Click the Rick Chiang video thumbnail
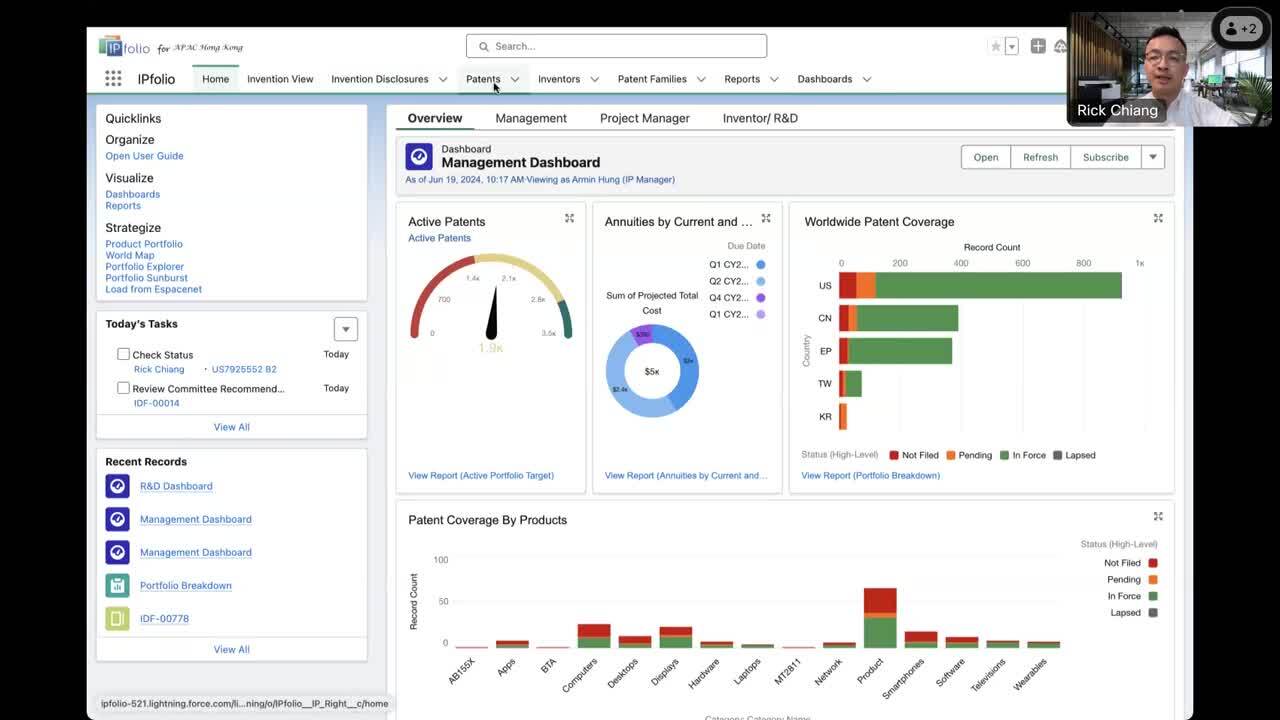Viewport: 1280px width, 720px height. click(x=1170, y=68)
